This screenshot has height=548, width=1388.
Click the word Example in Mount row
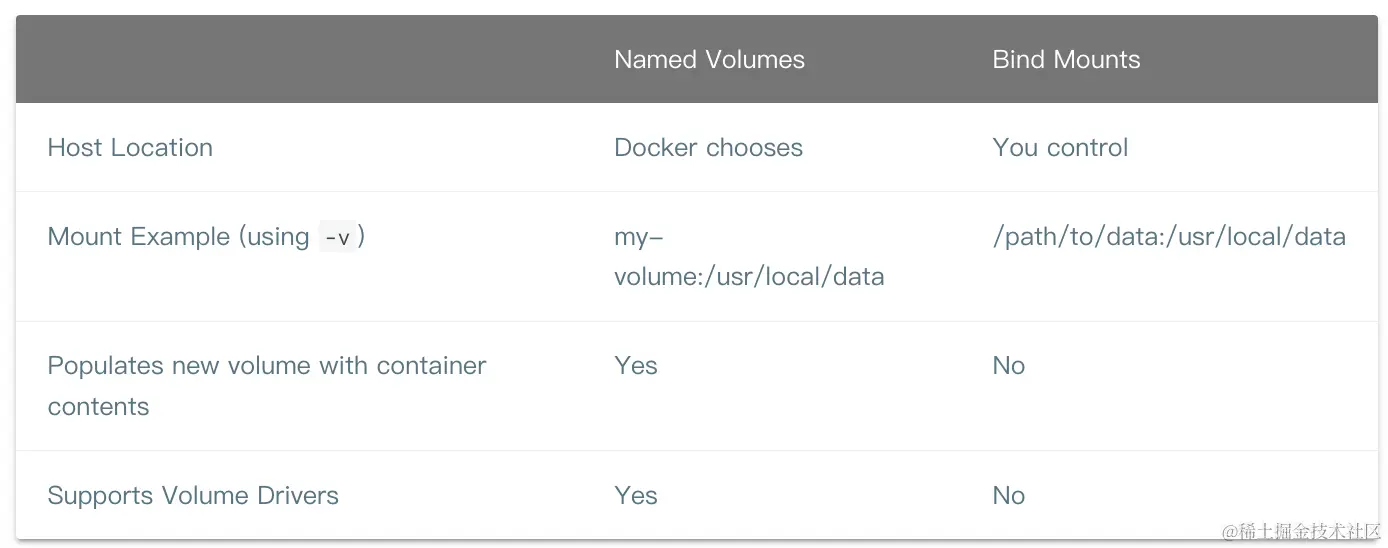[183, 237]
